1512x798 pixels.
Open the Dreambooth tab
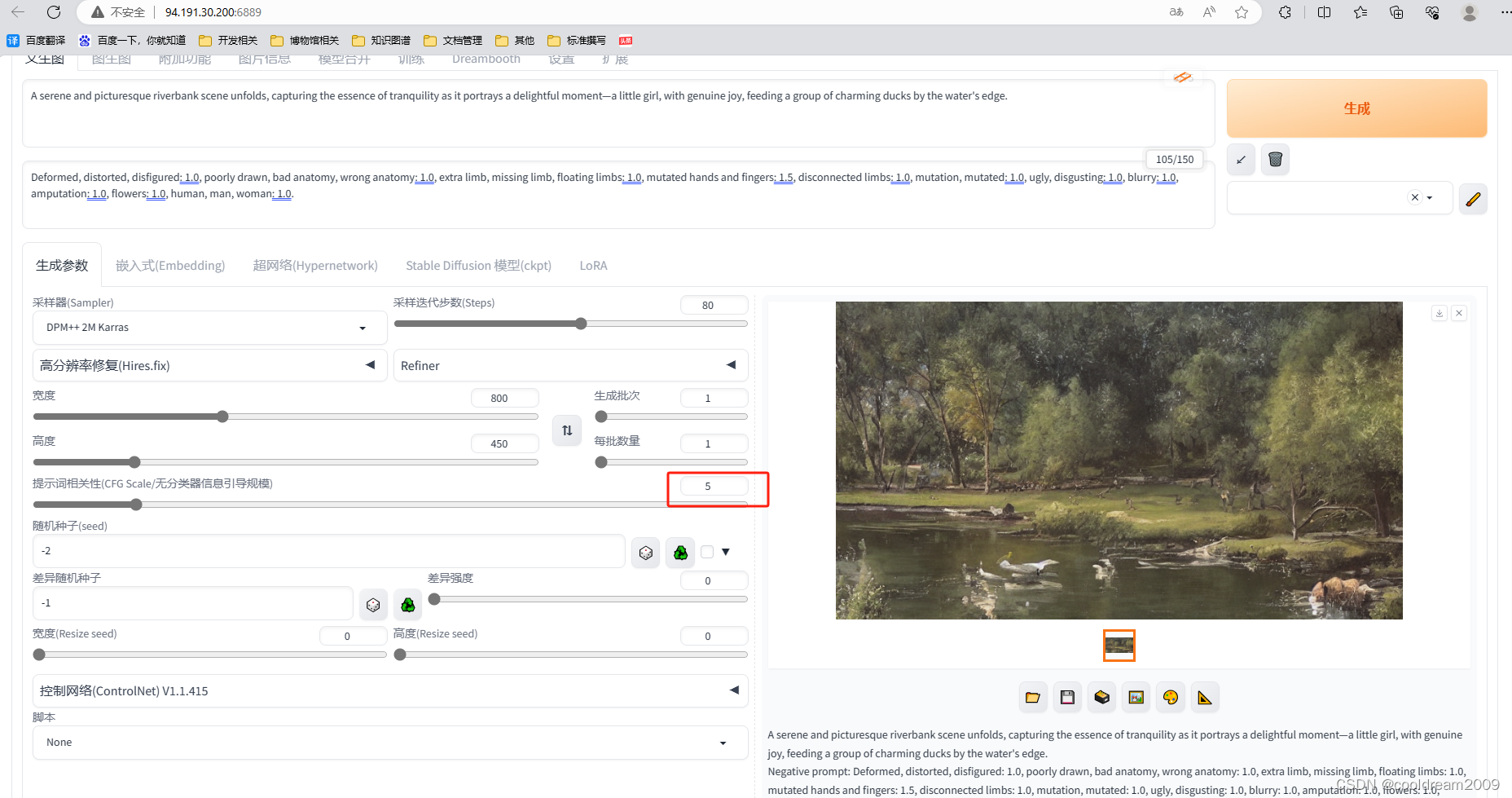(486, 59)
